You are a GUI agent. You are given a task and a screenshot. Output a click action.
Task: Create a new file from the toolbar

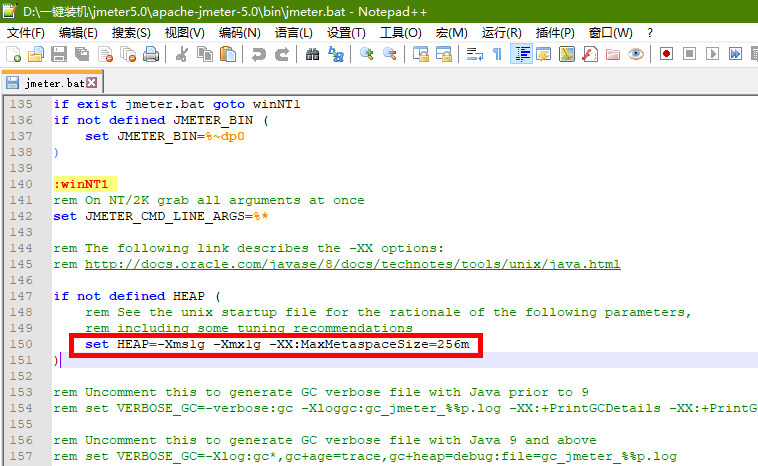point(13,54)
